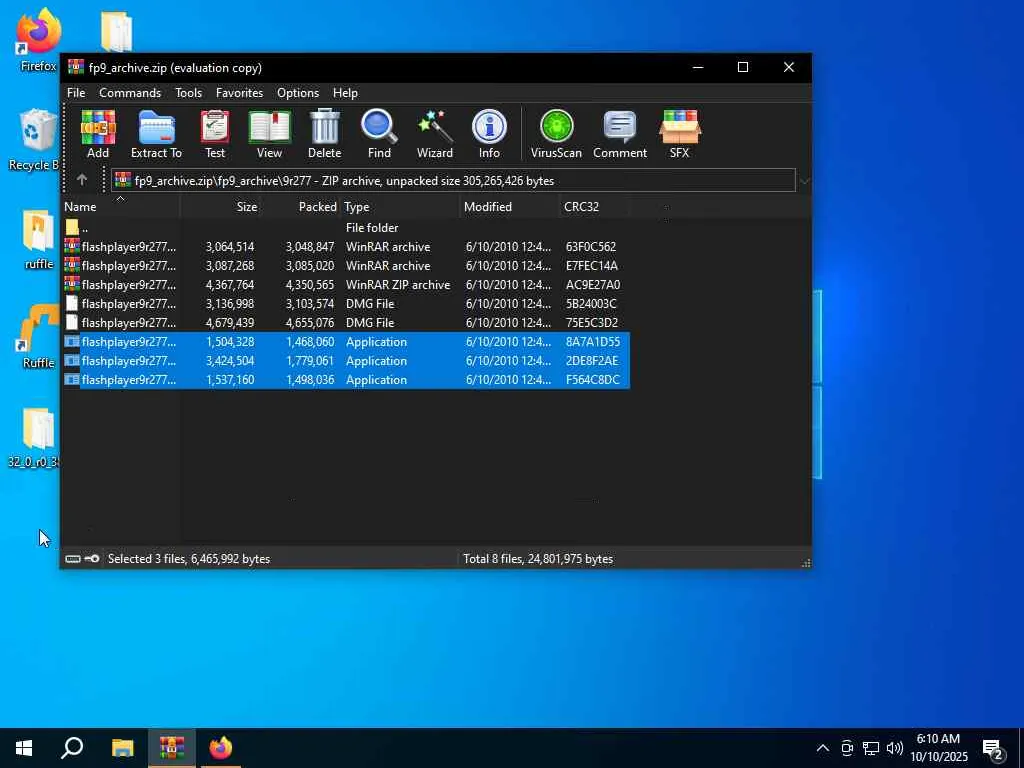
Task: Expand the address path dropdown arrow
Action: pos(804,181)
